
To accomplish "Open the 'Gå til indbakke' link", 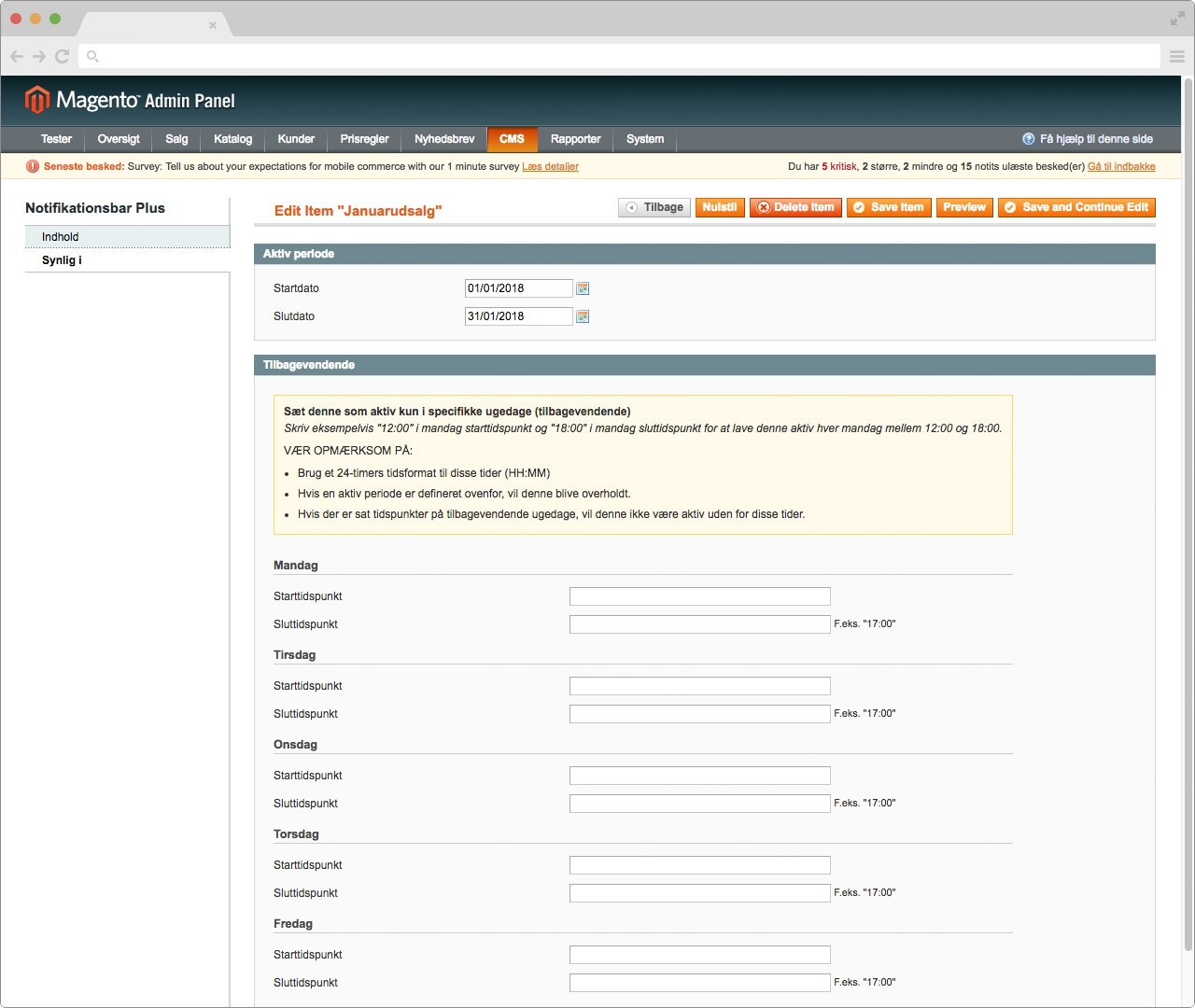I will click(x=1121, y=167).
